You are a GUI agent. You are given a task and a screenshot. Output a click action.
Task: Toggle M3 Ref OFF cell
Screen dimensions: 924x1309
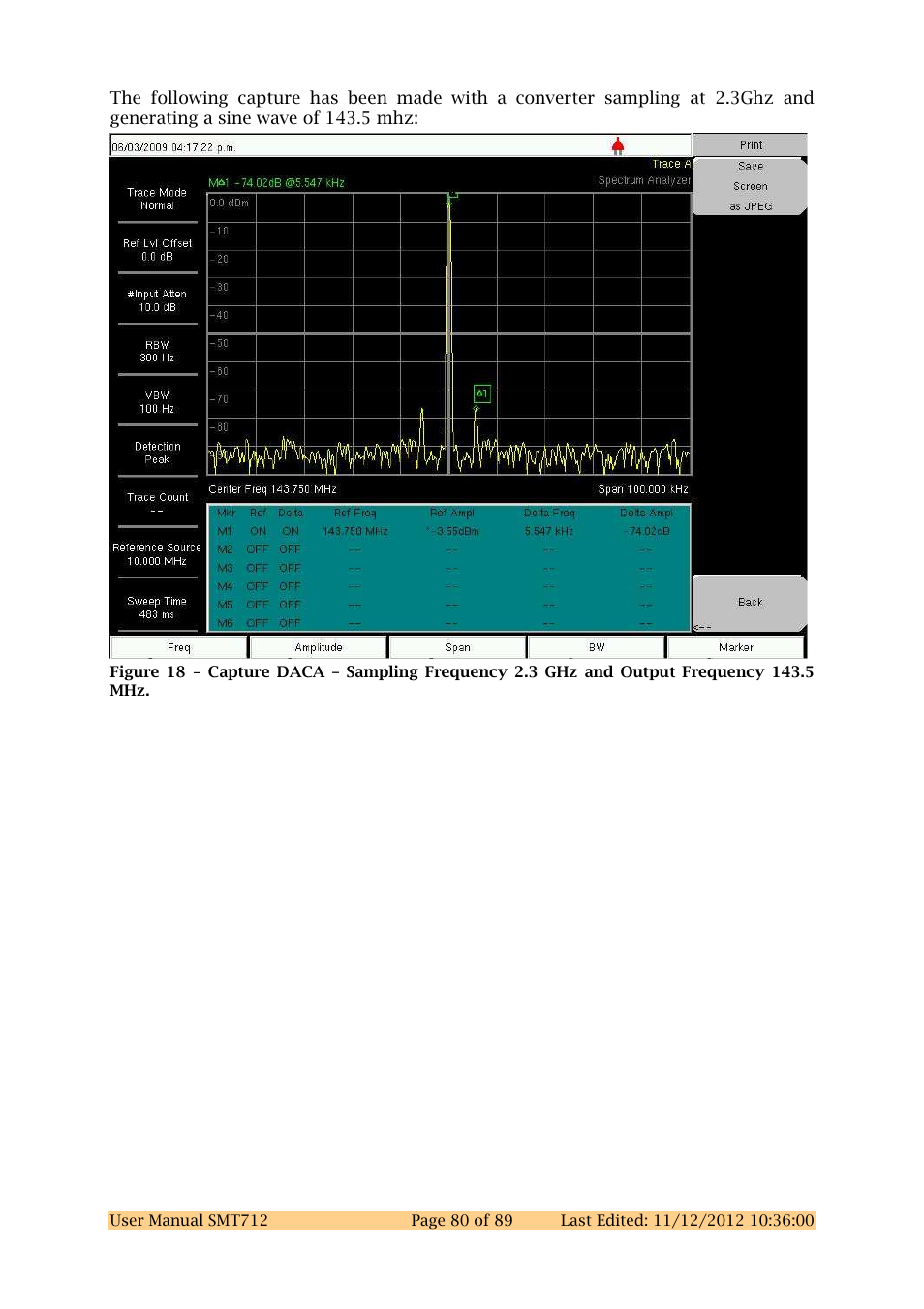point(258,568)
